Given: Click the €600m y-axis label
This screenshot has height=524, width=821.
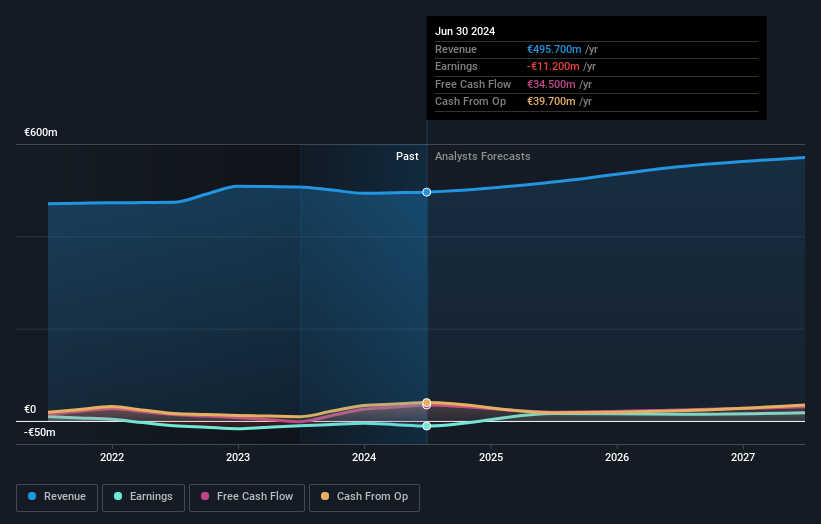Looking at the screenshot, I should click(x=41, y=132).
